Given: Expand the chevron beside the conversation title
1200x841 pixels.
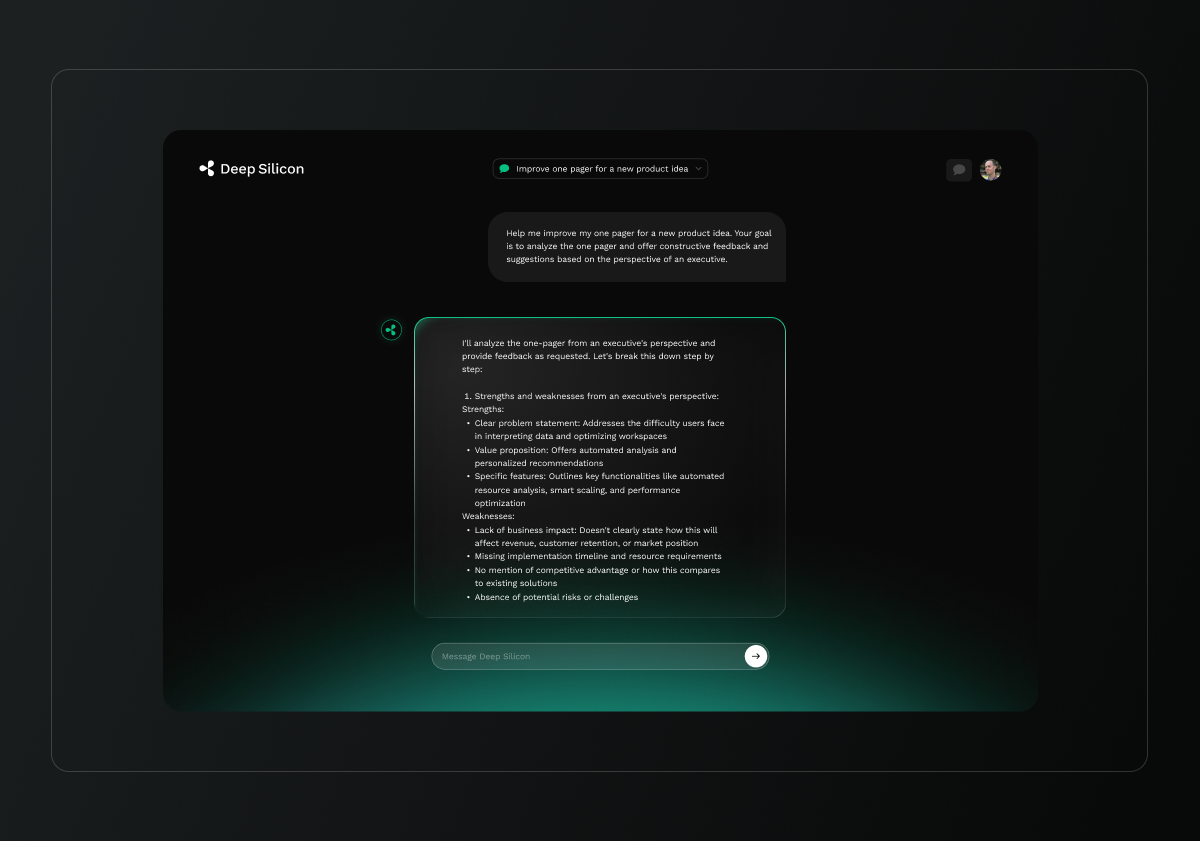Looking at the screenshot, I should click(698, 169).
